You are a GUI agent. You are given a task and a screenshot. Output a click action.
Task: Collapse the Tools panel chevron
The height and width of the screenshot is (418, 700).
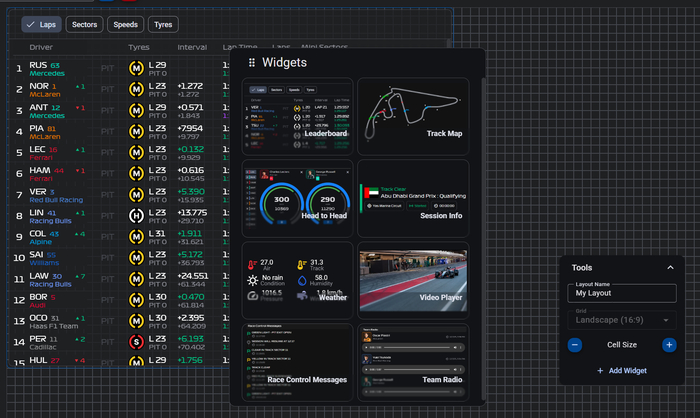click(x=670, y=268)
